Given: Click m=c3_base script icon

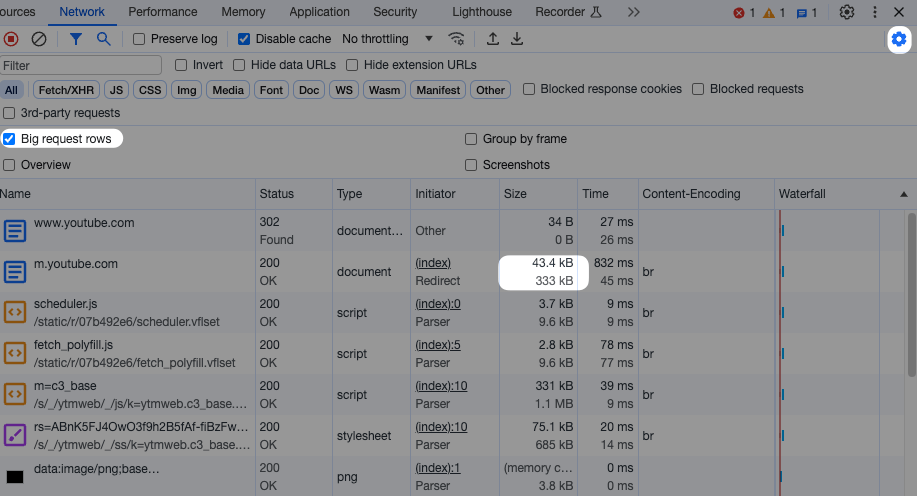Looking at the screenshot, I should (x=15, y=395).
